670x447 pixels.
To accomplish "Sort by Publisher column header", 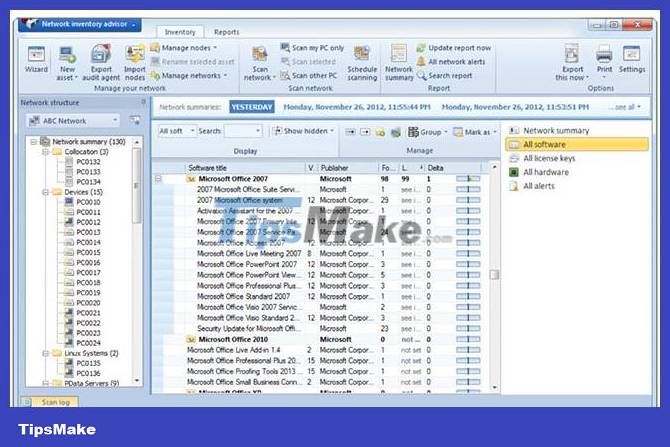I will coord(348,168).
